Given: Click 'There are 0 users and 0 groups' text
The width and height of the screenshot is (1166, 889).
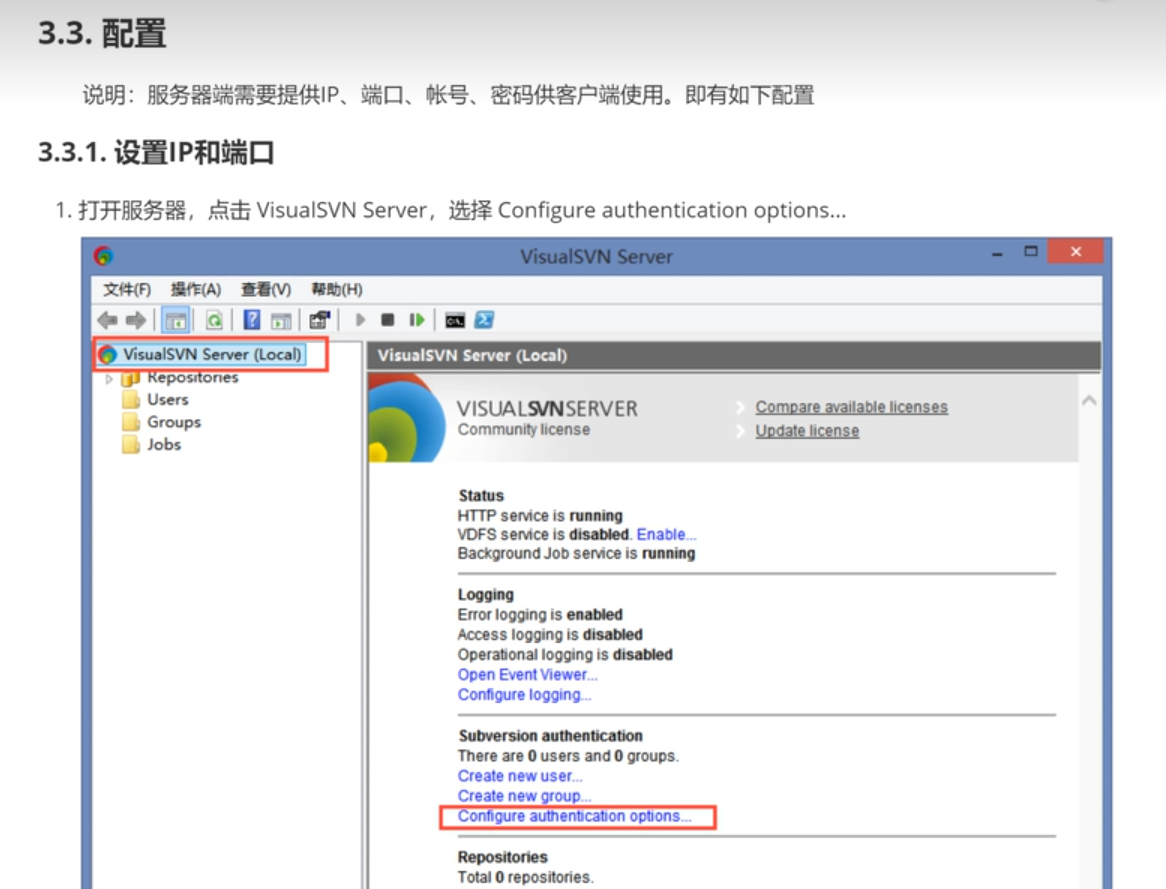Looking at the screenshot, I should 568,756.
